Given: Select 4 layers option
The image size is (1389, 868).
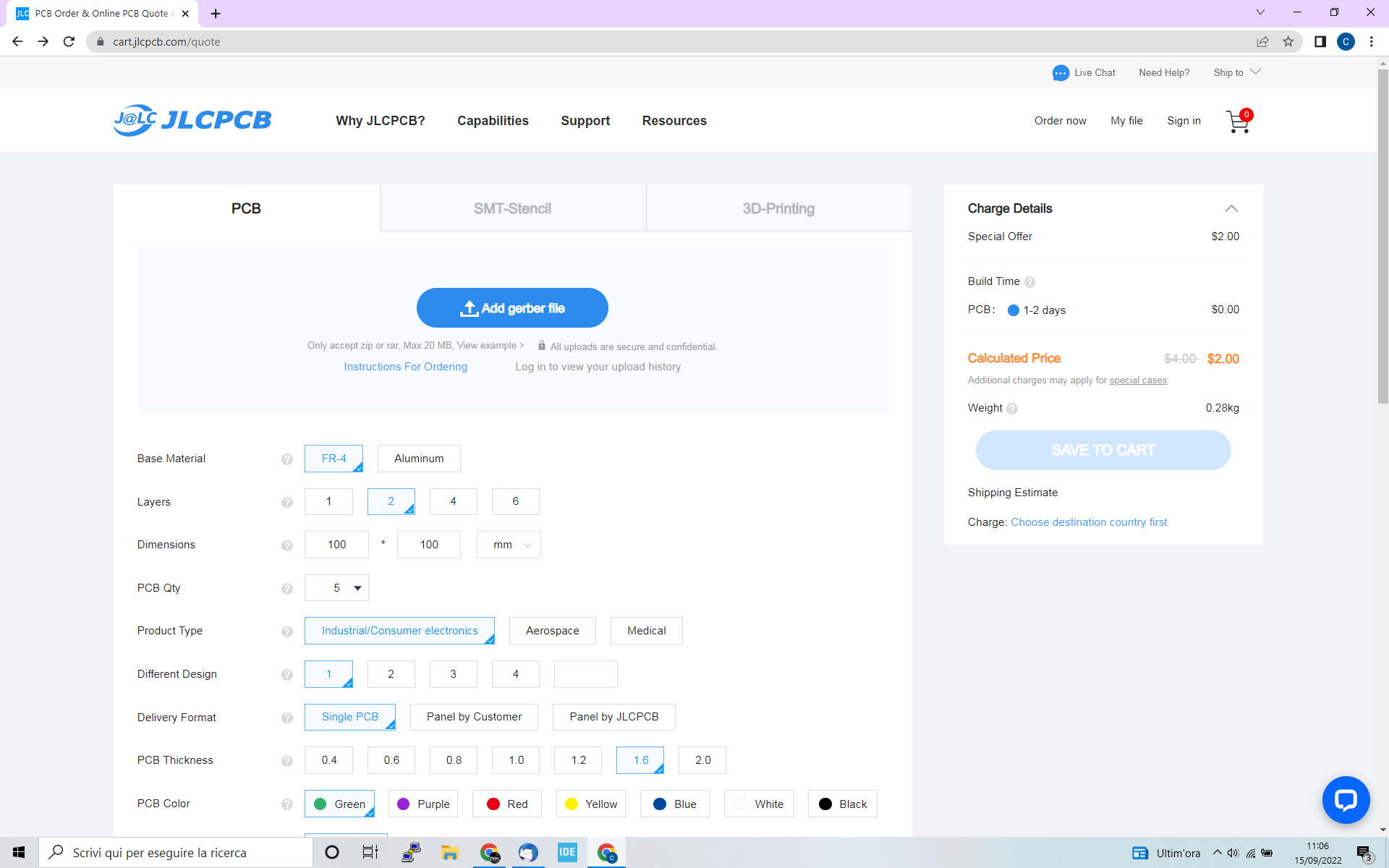Looking at the screenshot, I should (x=453, y=501).
